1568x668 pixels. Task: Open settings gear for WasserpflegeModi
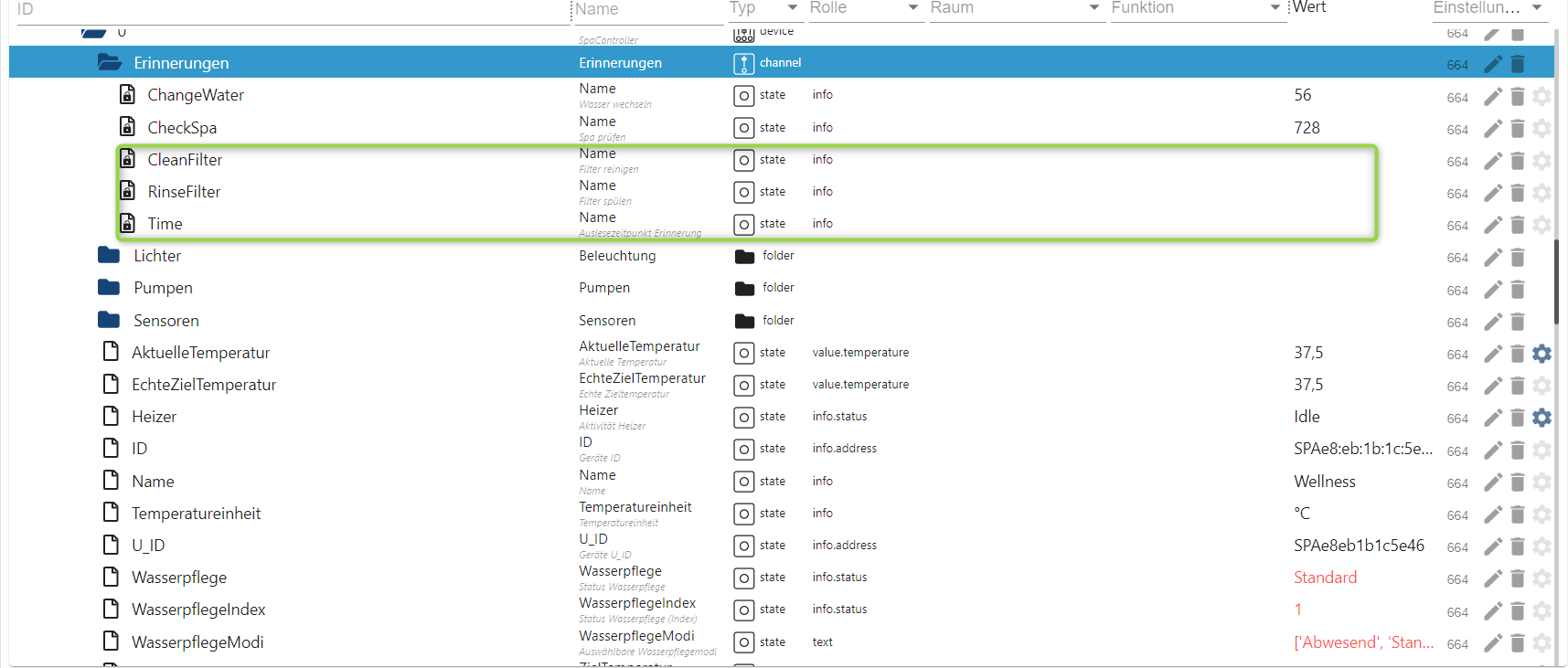click(1542, 643)
